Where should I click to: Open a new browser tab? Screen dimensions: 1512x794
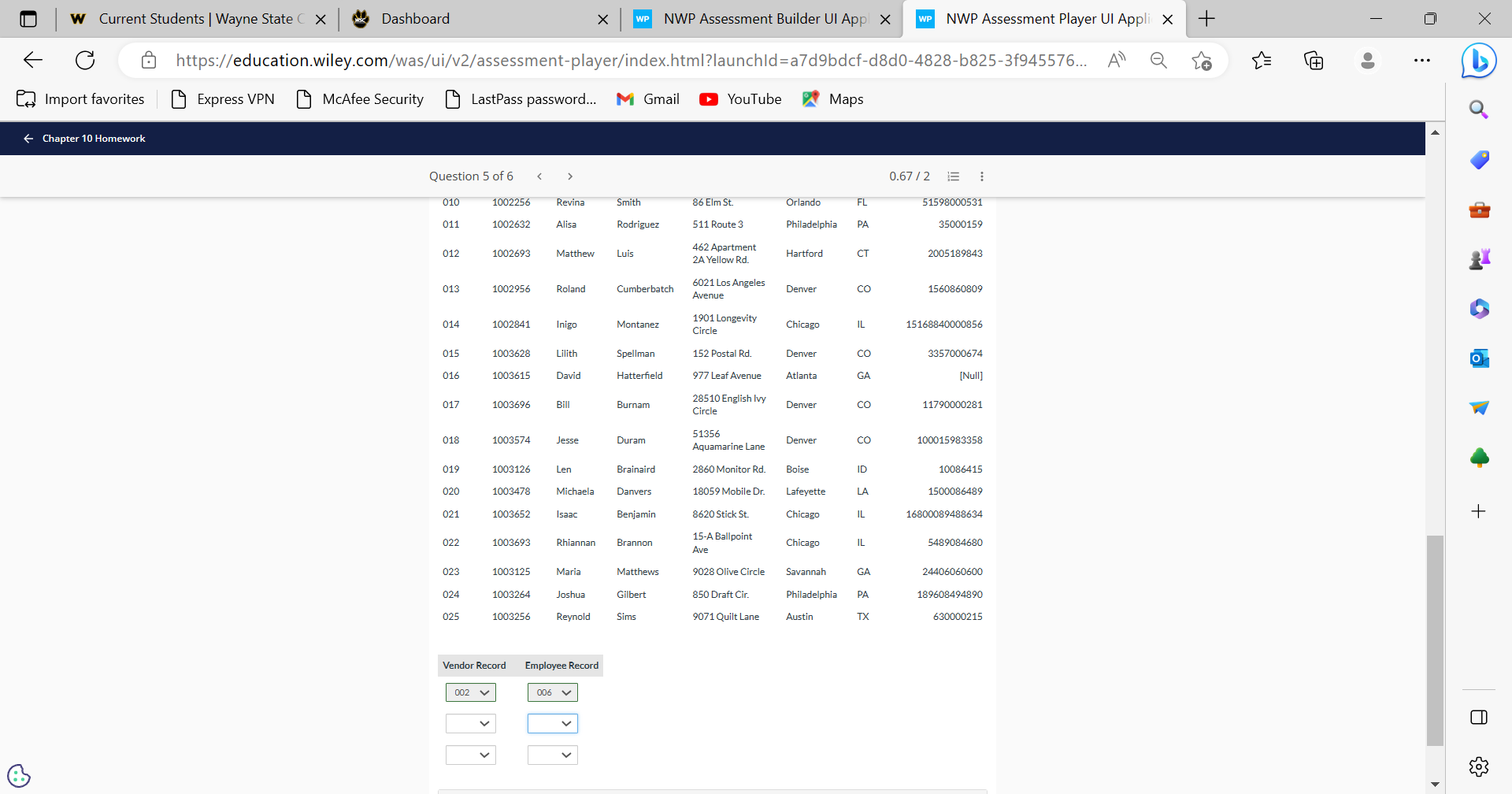point(1206,19)
